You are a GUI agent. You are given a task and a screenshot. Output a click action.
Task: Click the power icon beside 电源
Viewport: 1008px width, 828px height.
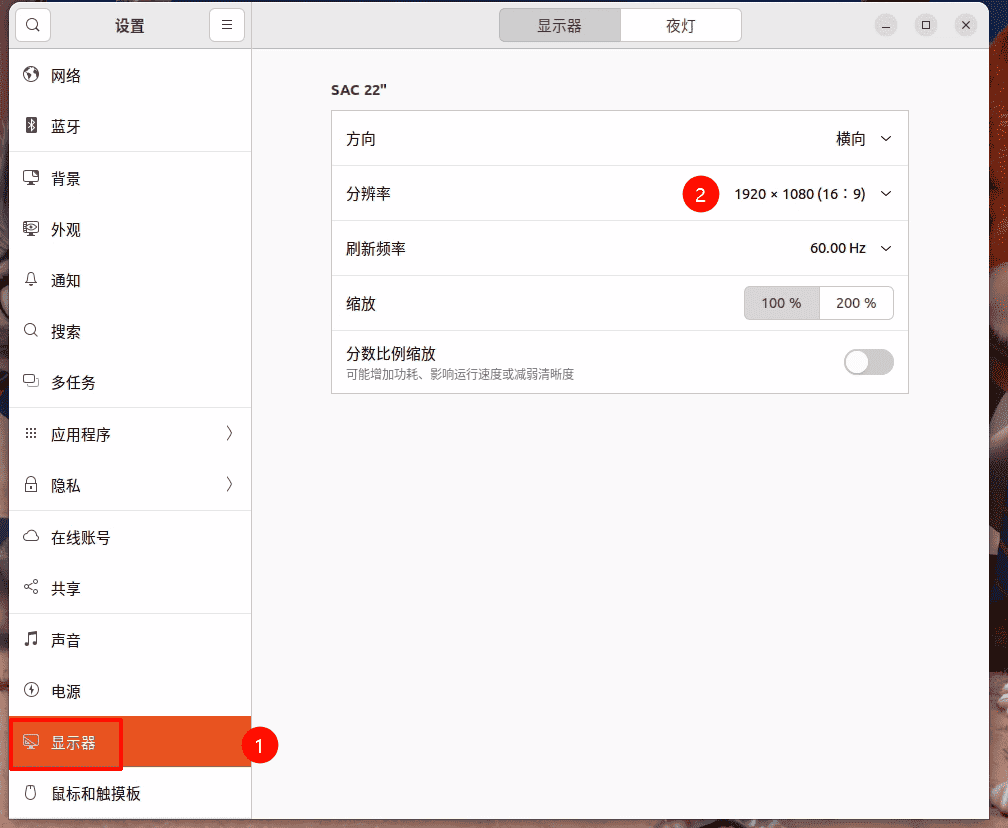31,690
